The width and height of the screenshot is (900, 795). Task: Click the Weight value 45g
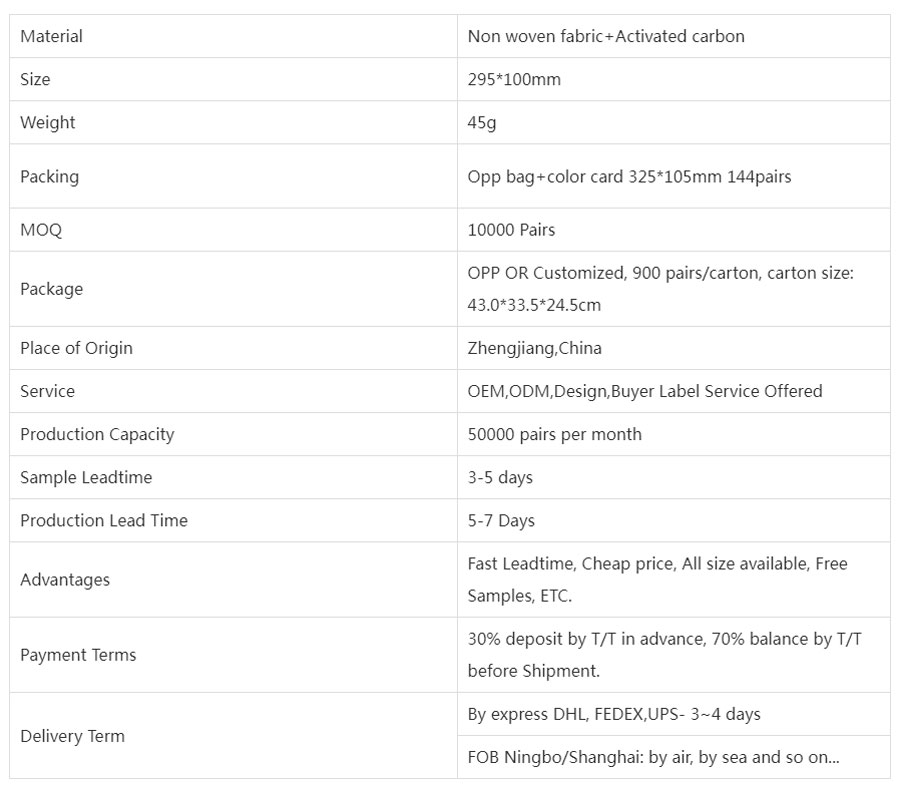[482, 122]
